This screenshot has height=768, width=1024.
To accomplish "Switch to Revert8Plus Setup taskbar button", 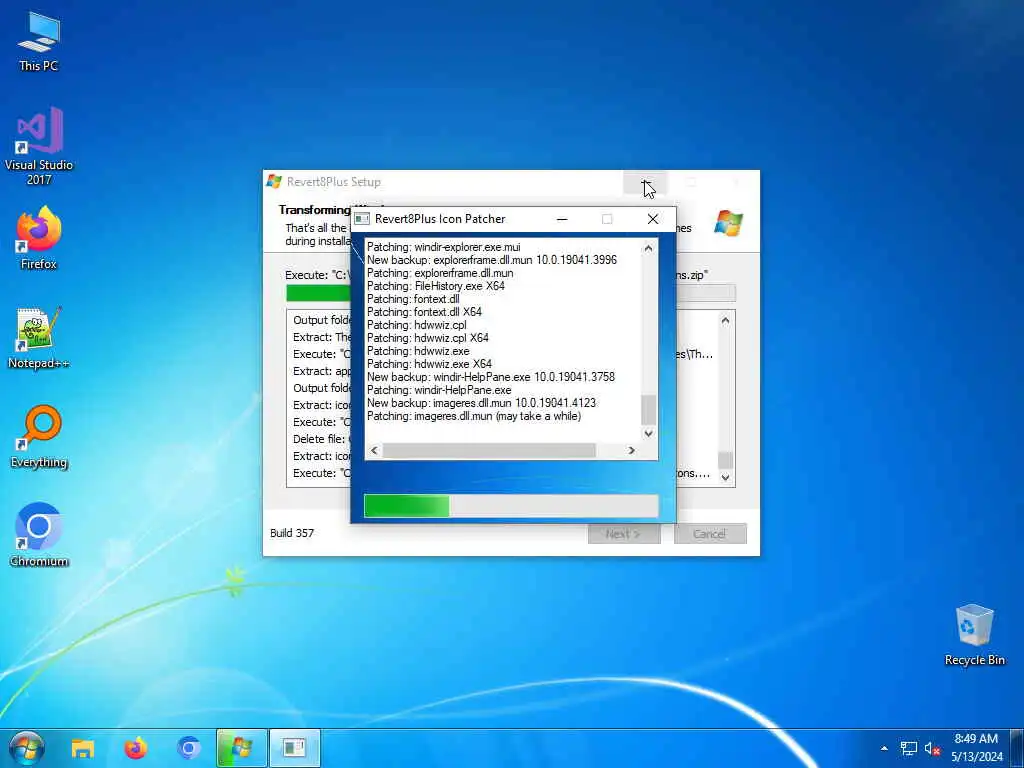I will (x=242, y=748).
